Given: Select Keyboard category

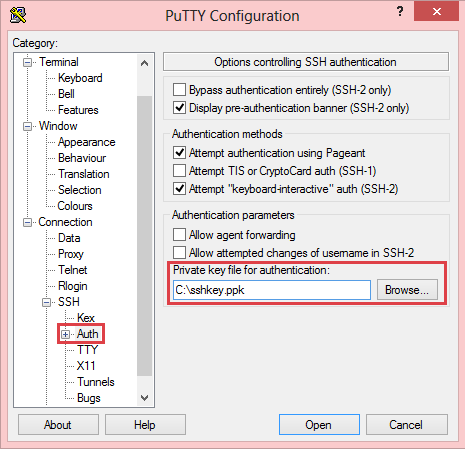Looking at the screenshot, I should click(80, 78).
